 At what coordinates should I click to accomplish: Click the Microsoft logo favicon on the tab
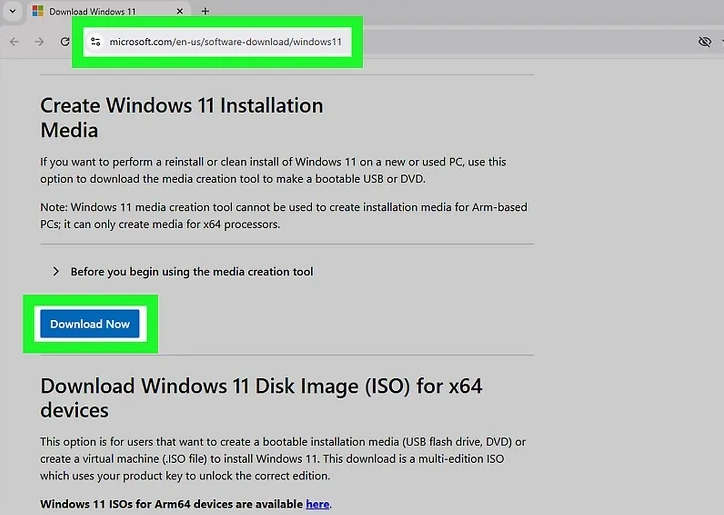37,11
